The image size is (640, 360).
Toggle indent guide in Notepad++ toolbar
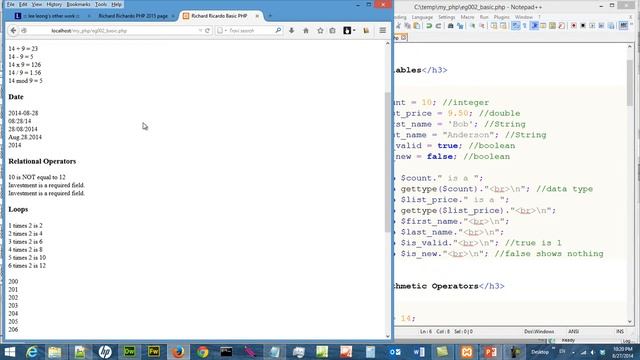[534, 26]
